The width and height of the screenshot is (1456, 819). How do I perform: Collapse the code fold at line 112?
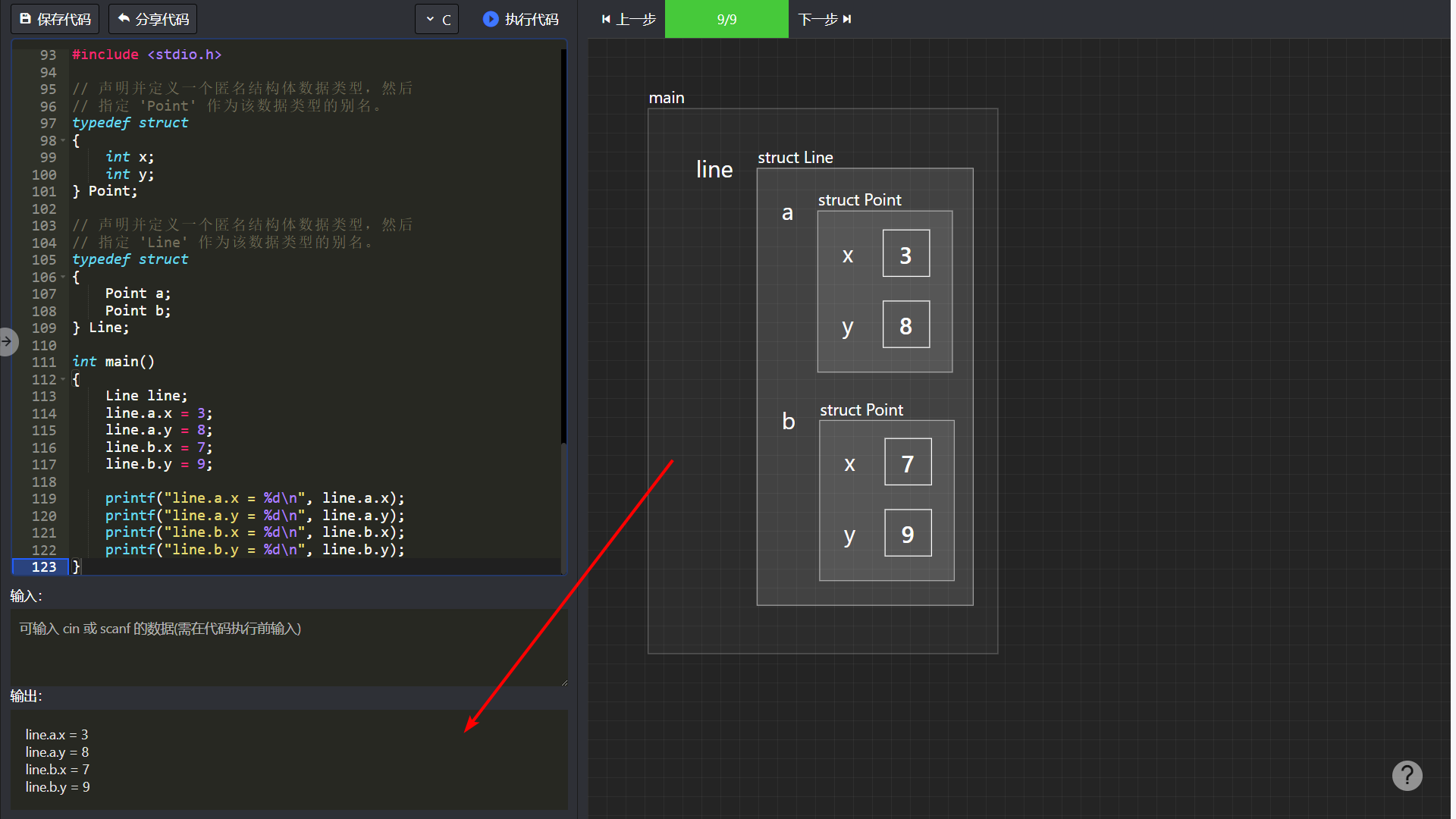pos(63,379)
